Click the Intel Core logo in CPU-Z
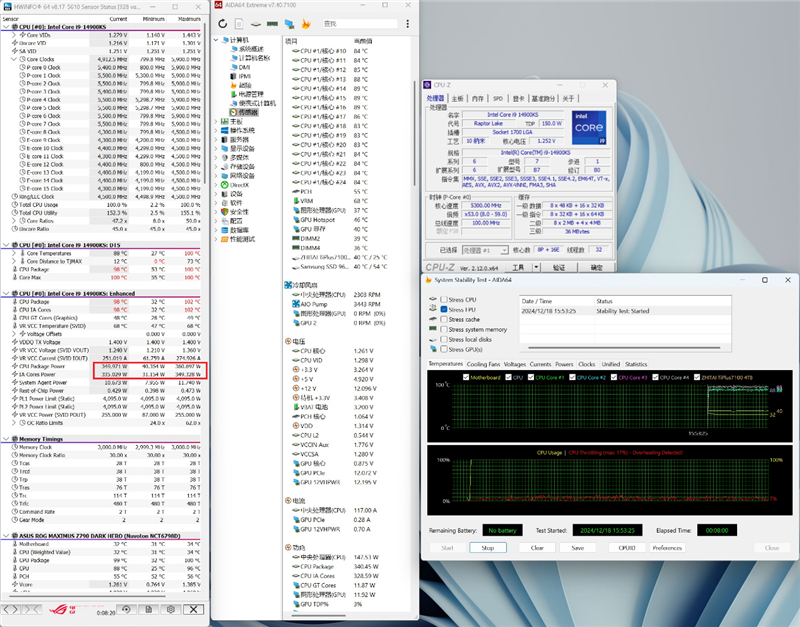 pyautogui.click(x=589, y=127)
